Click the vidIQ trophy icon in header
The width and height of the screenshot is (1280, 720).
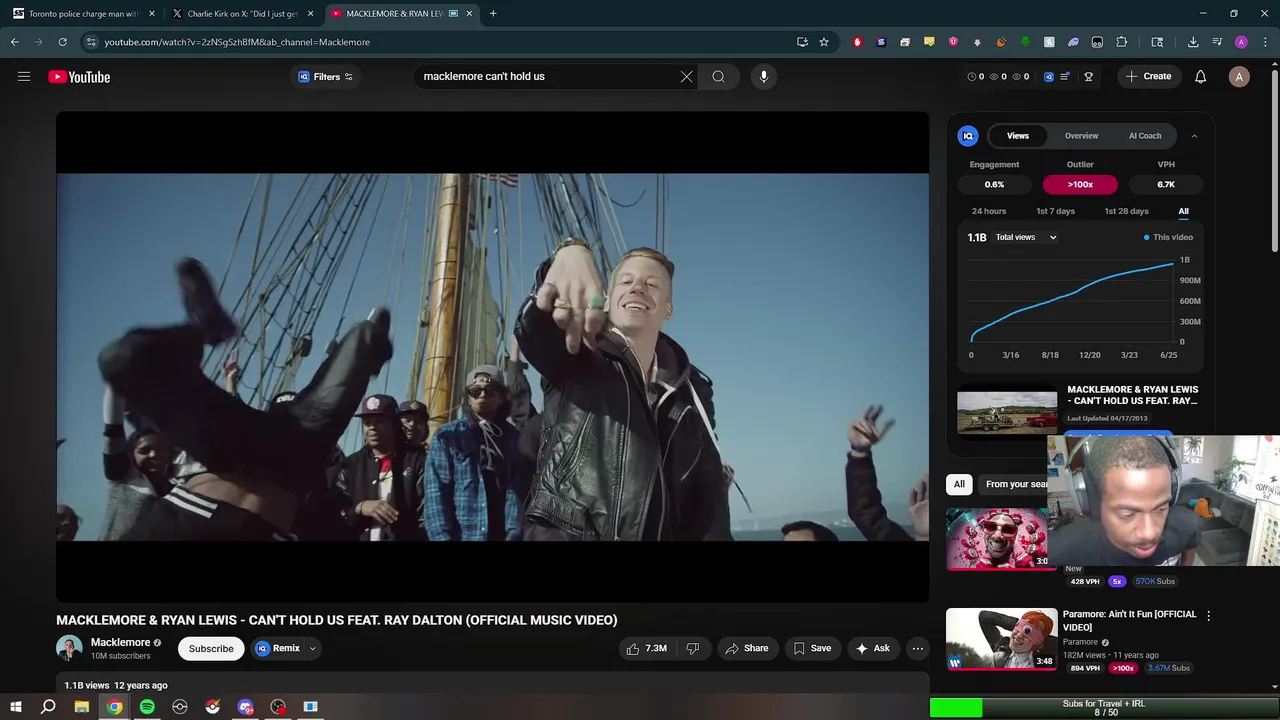coord(1089,76)
